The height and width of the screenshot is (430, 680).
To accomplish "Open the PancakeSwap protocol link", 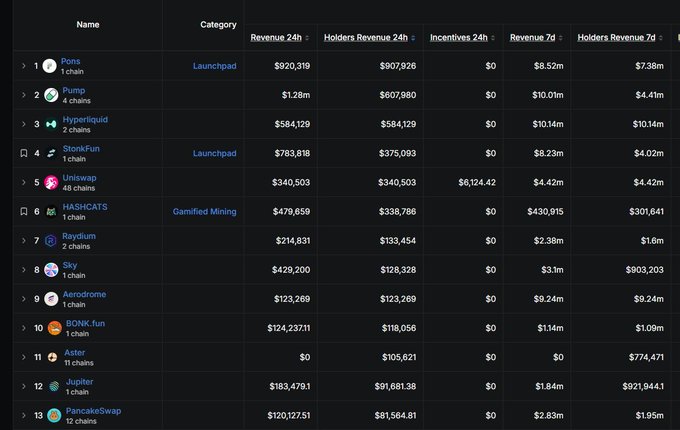I will 93,410.
